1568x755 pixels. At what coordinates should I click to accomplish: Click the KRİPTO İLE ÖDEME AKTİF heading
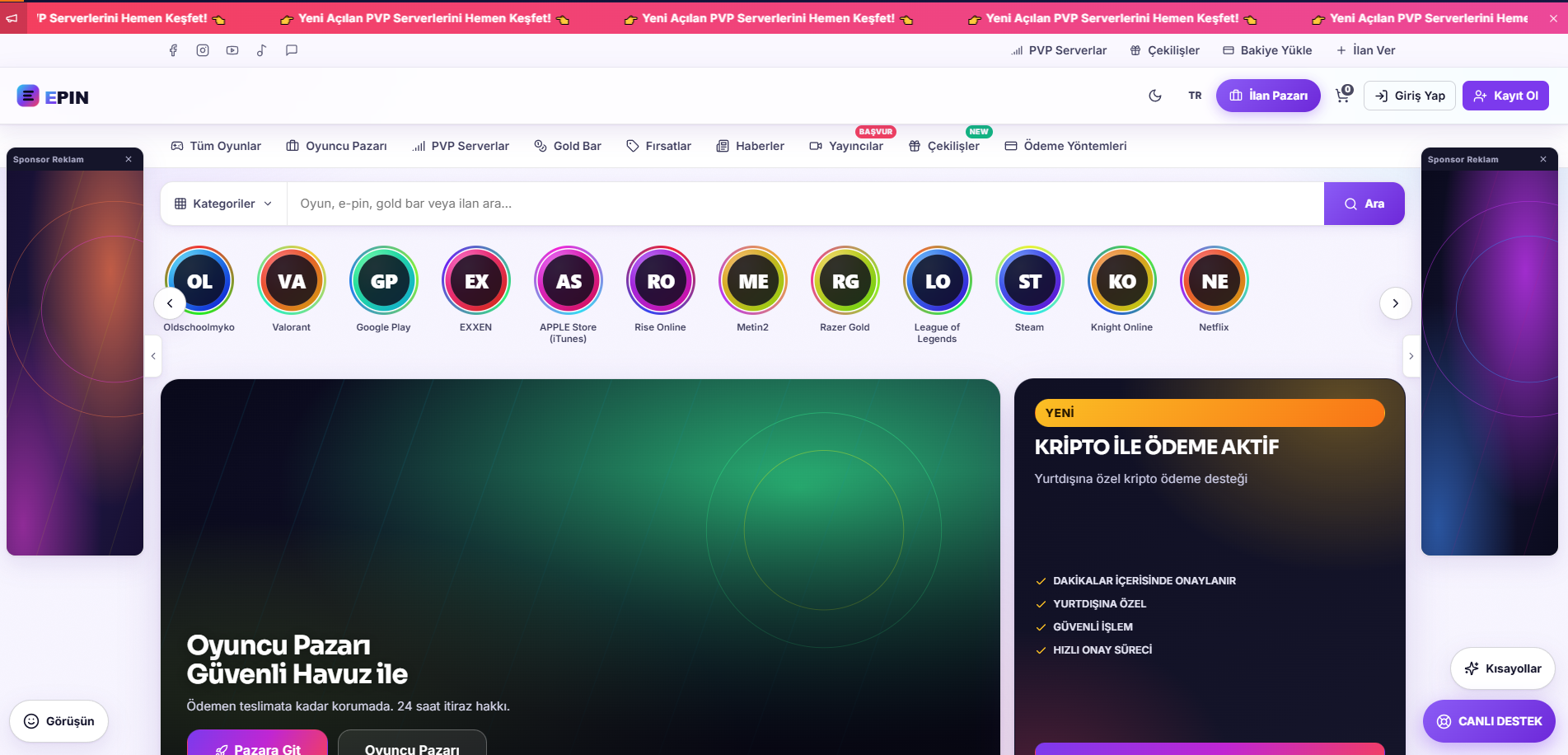[x=1157, y=447]
